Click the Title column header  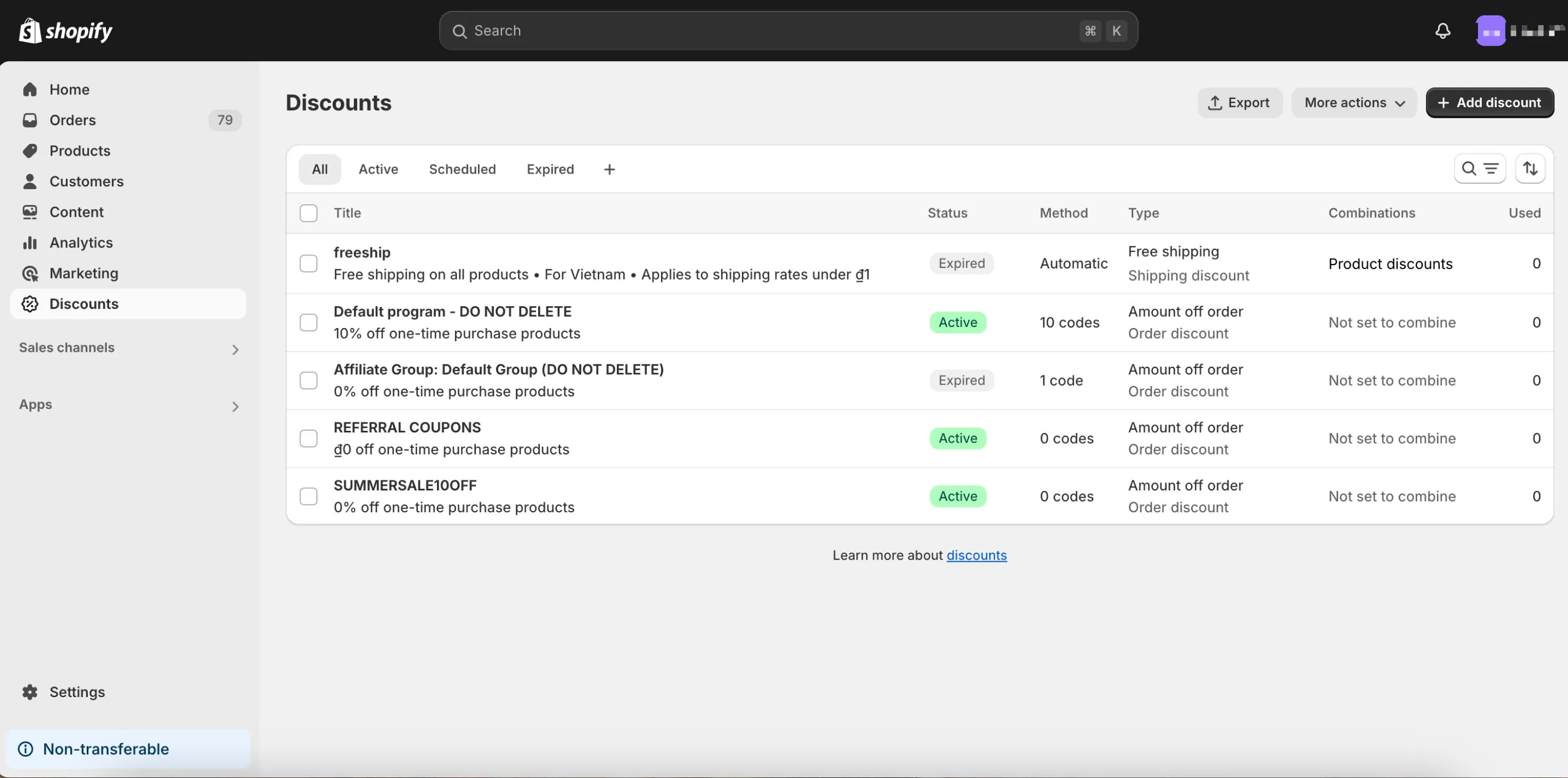pos(347,213)
